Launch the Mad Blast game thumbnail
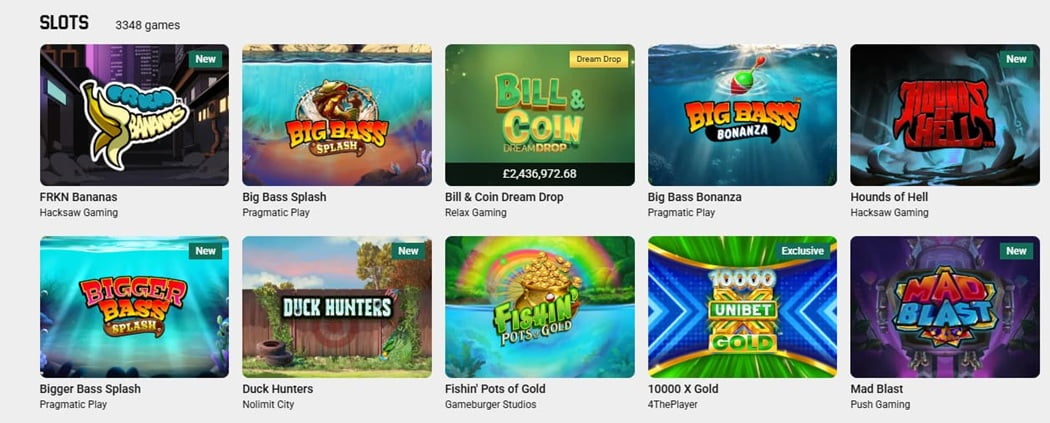Image resolution: width=1050 pixels, height=423 pixels. click(x=945, y=307)
